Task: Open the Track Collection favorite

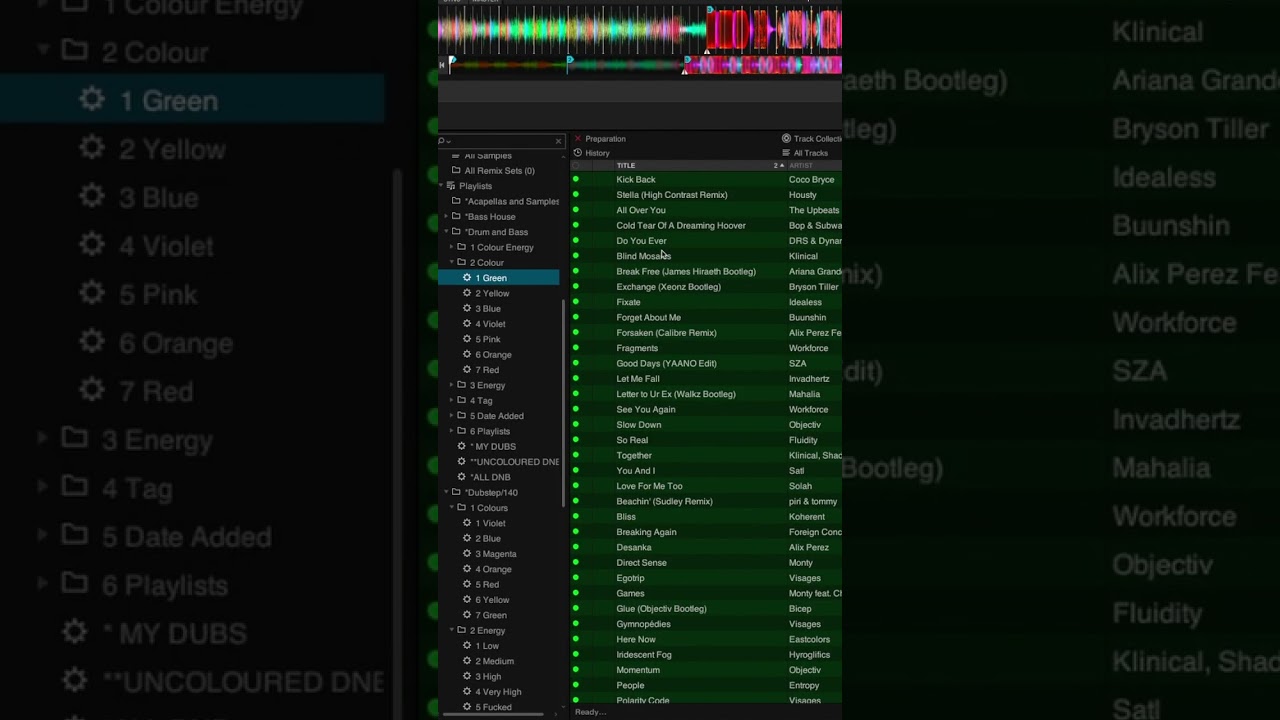Action: (817, 139)
